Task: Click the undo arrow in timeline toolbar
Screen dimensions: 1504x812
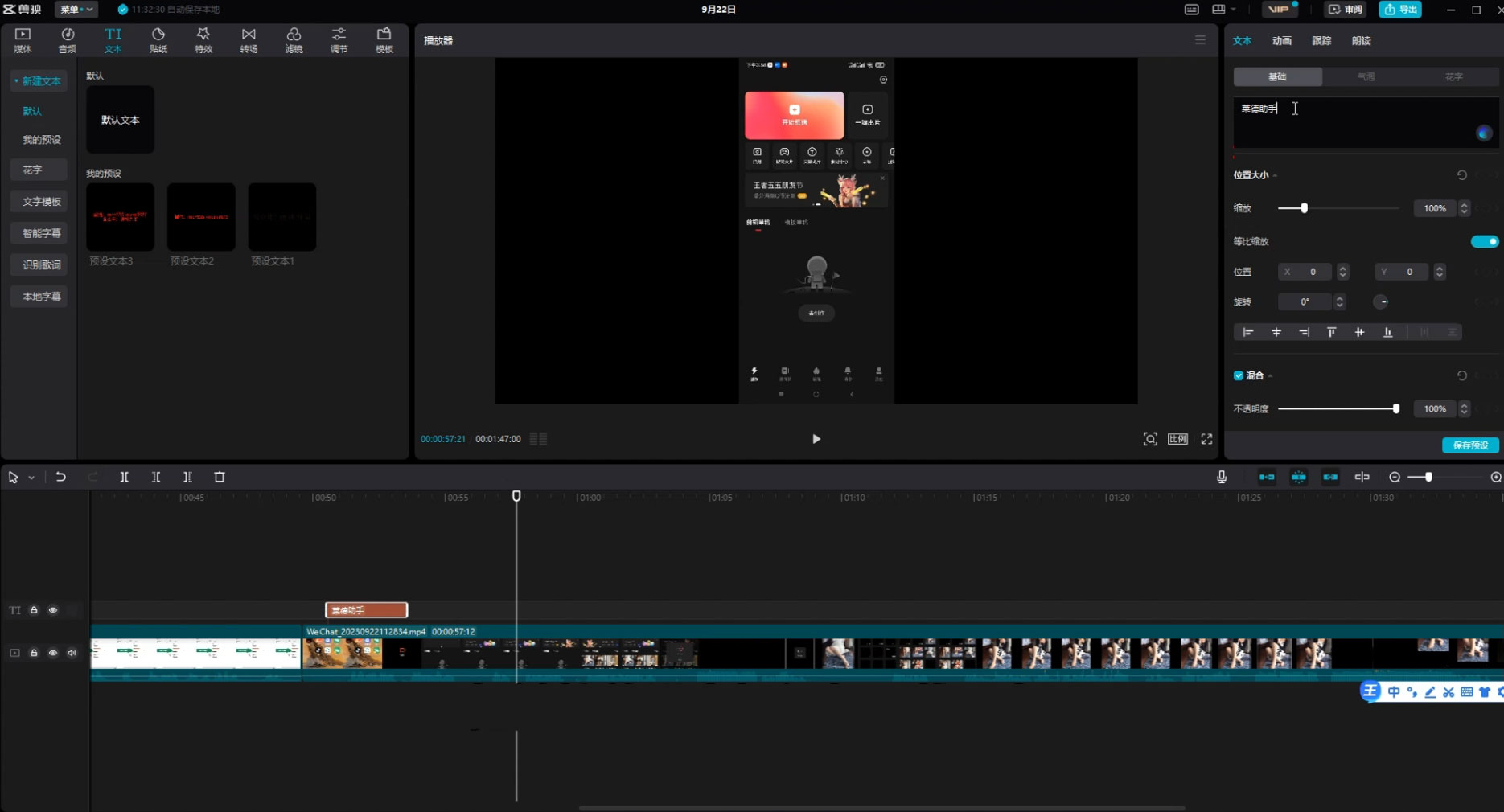Action: coord(61,477)
